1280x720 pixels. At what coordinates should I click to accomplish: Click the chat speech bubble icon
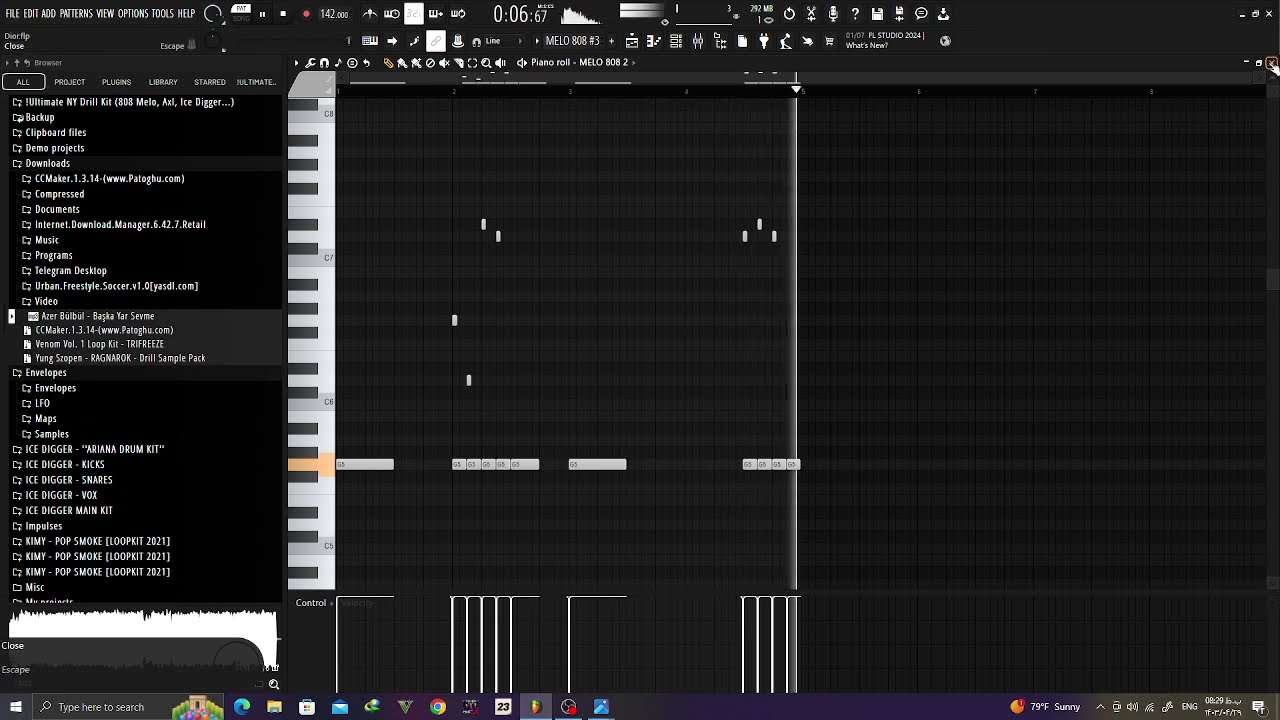[x=921, y=14]
